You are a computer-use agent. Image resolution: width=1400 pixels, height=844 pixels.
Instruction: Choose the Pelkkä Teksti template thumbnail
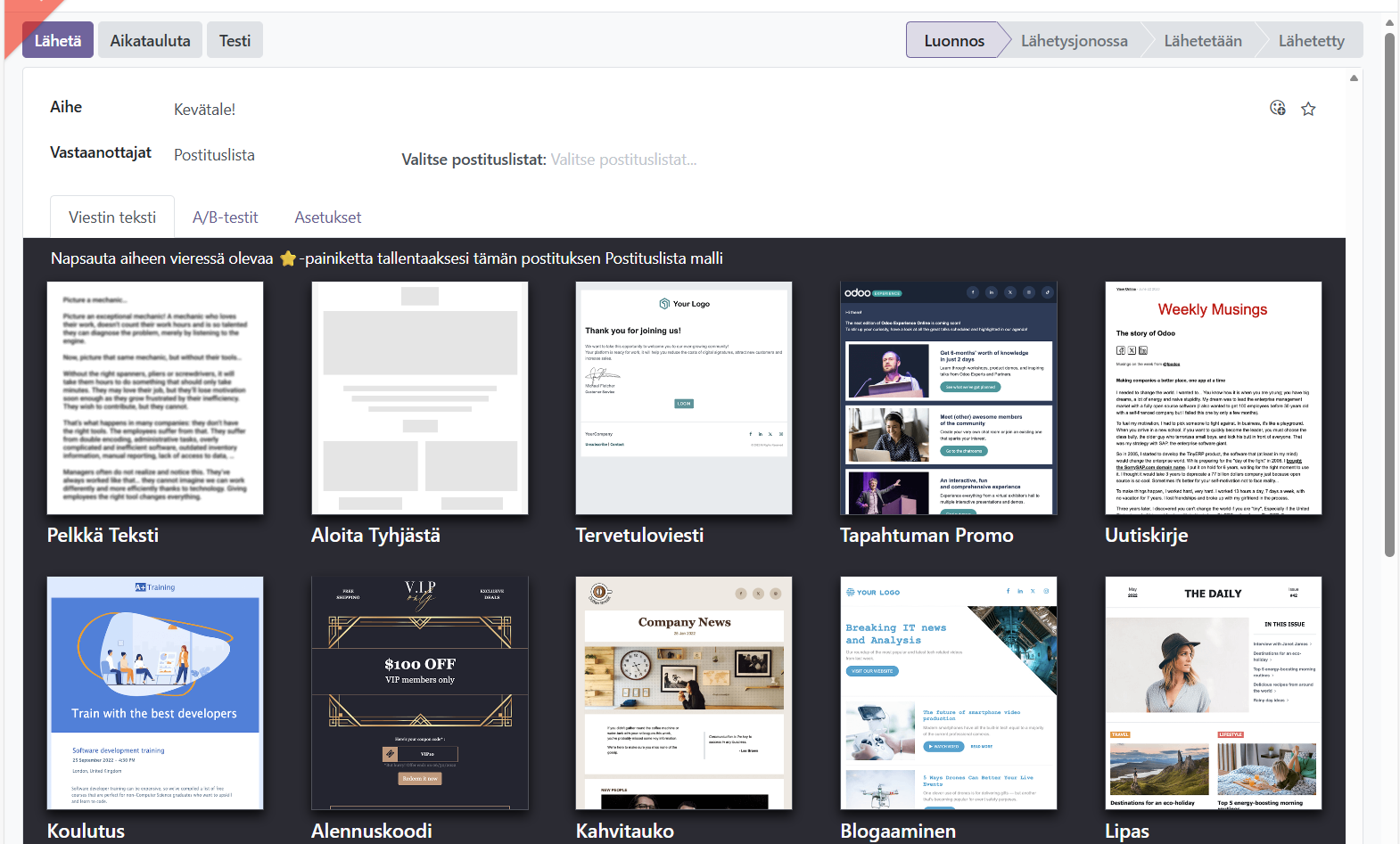[155, 398]
